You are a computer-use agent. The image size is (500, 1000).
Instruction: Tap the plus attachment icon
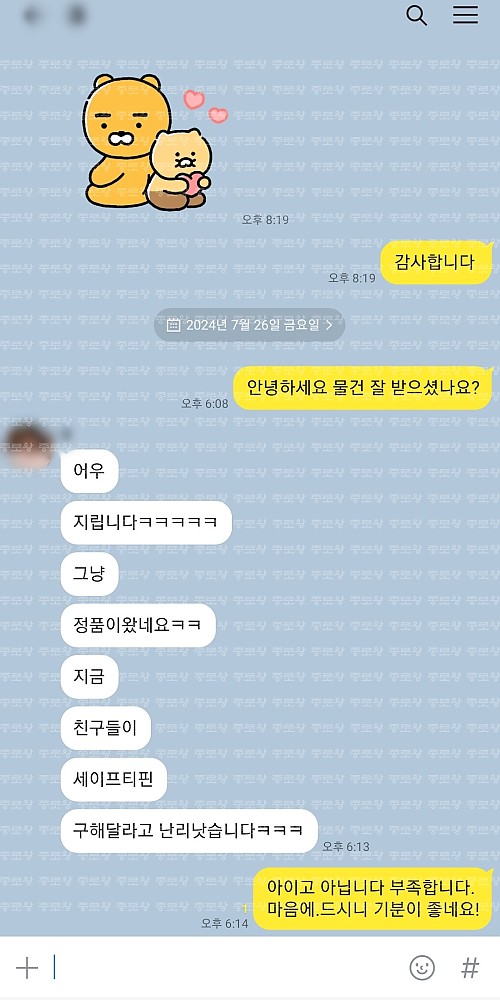pyautogui.click(x=27, y=968)
